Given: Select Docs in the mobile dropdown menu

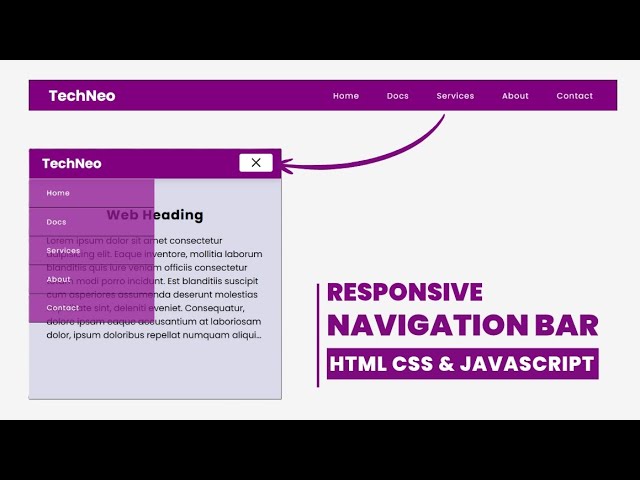Looking at the screenshot, I should [92, 222].
